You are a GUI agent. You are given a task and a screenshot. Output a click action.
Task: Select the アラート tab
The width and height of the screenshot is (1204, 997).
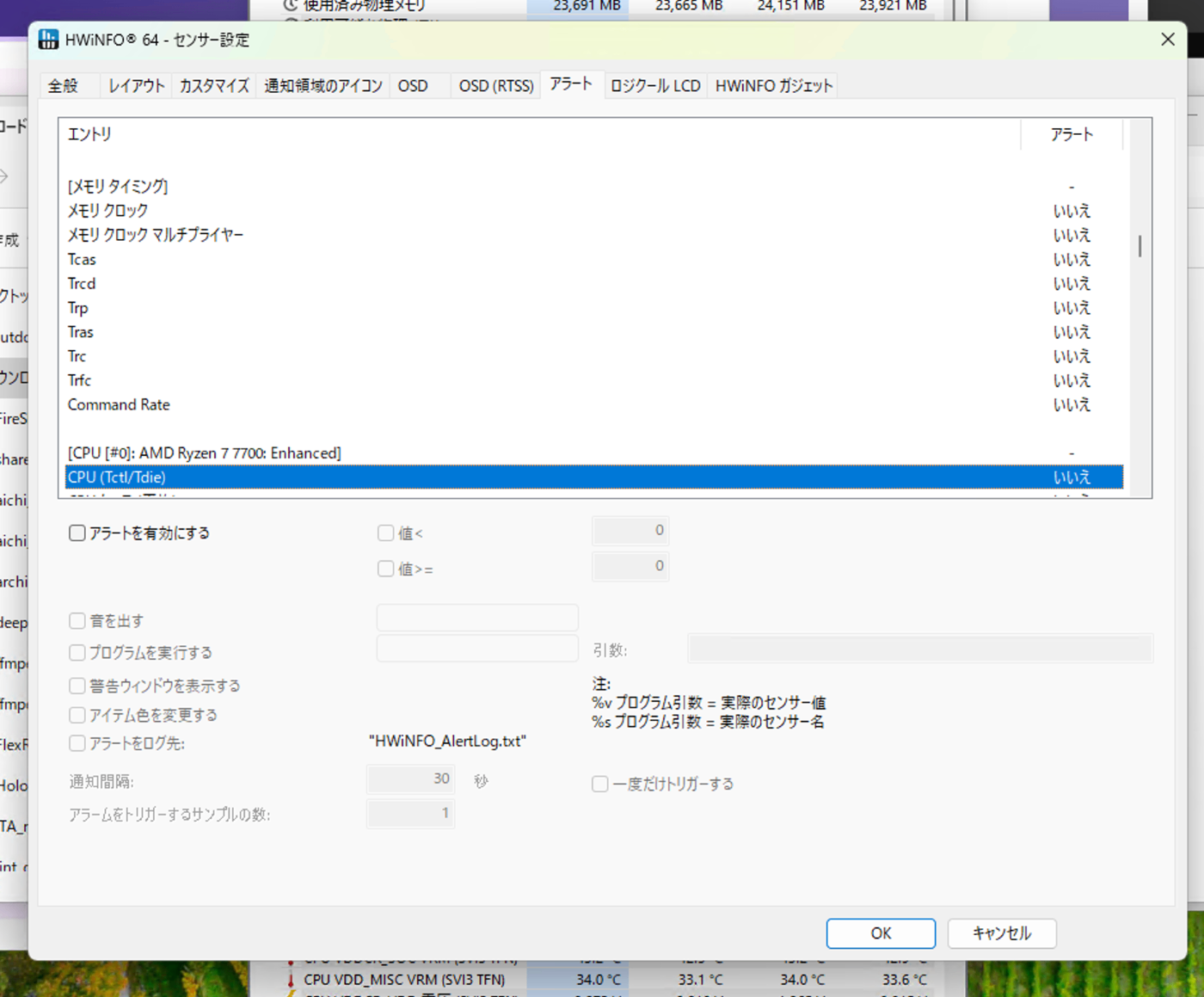click(x=571, y=83)
